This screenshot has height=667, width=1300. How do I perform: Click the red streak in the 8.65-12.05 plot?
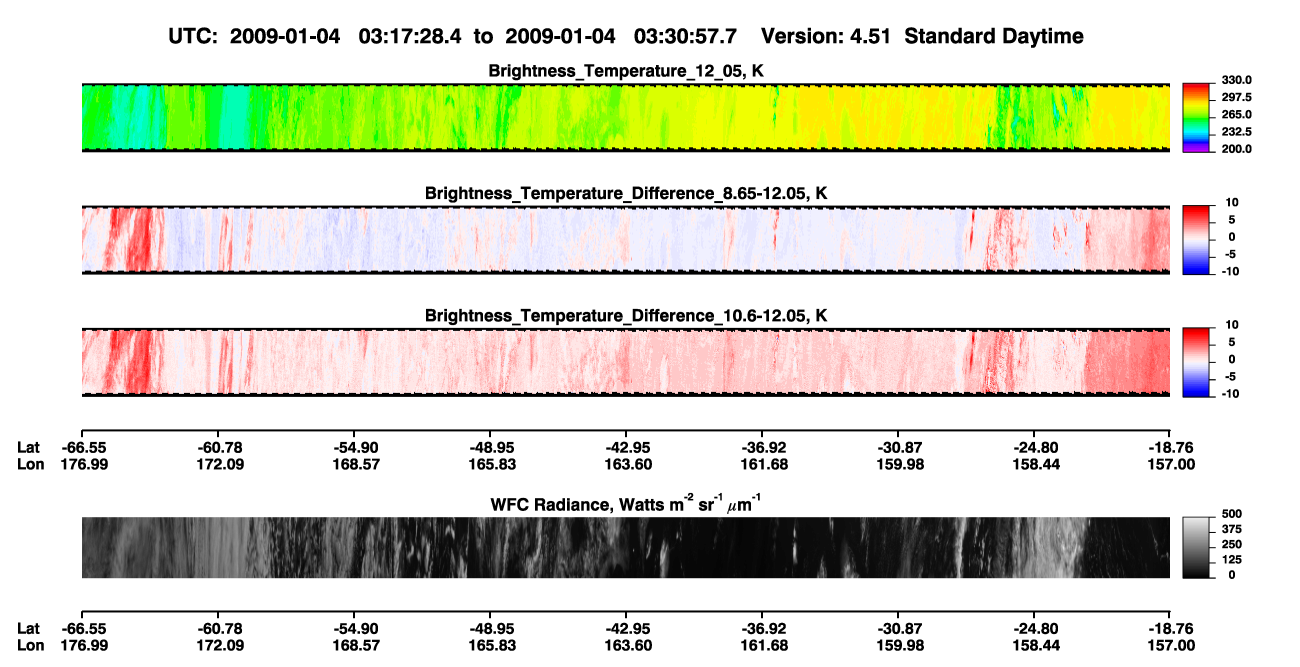point(132,239)
